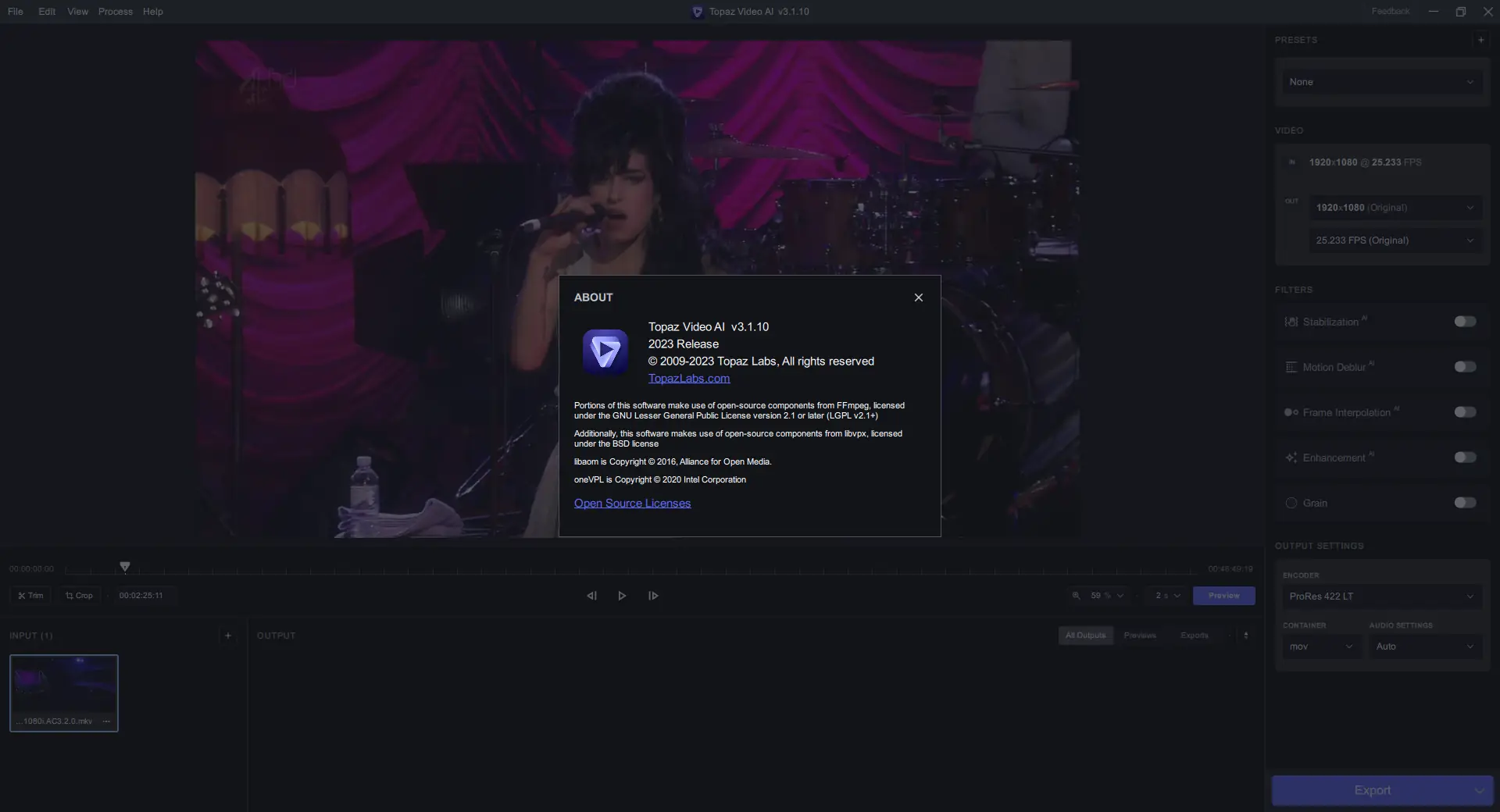1500x812 pixels.
Task: Switch to the Previews tab
Action: [1140, 636]
